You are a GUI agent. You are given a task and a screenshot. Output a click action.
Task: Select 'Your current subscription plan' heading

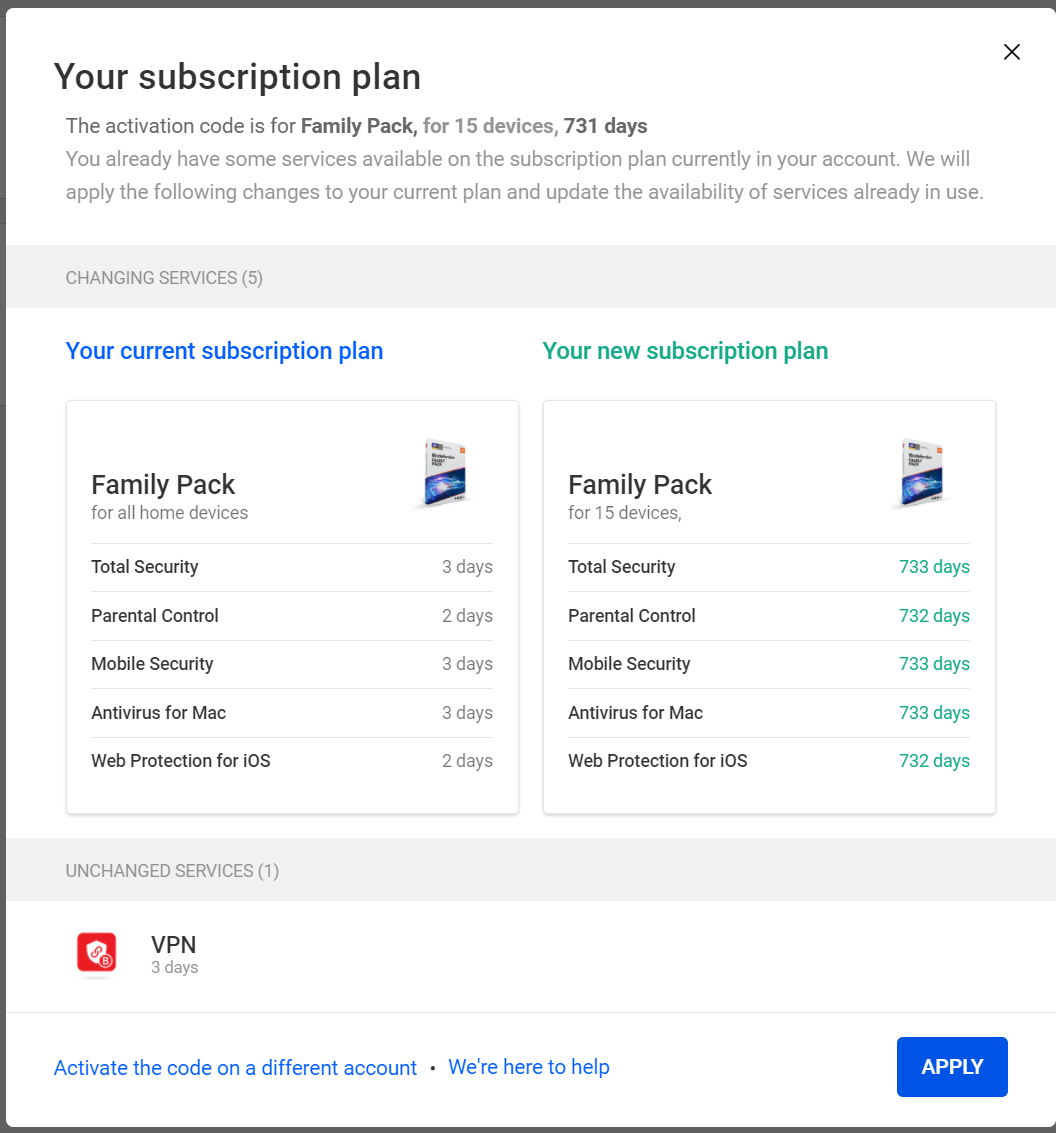coord(224,351)
